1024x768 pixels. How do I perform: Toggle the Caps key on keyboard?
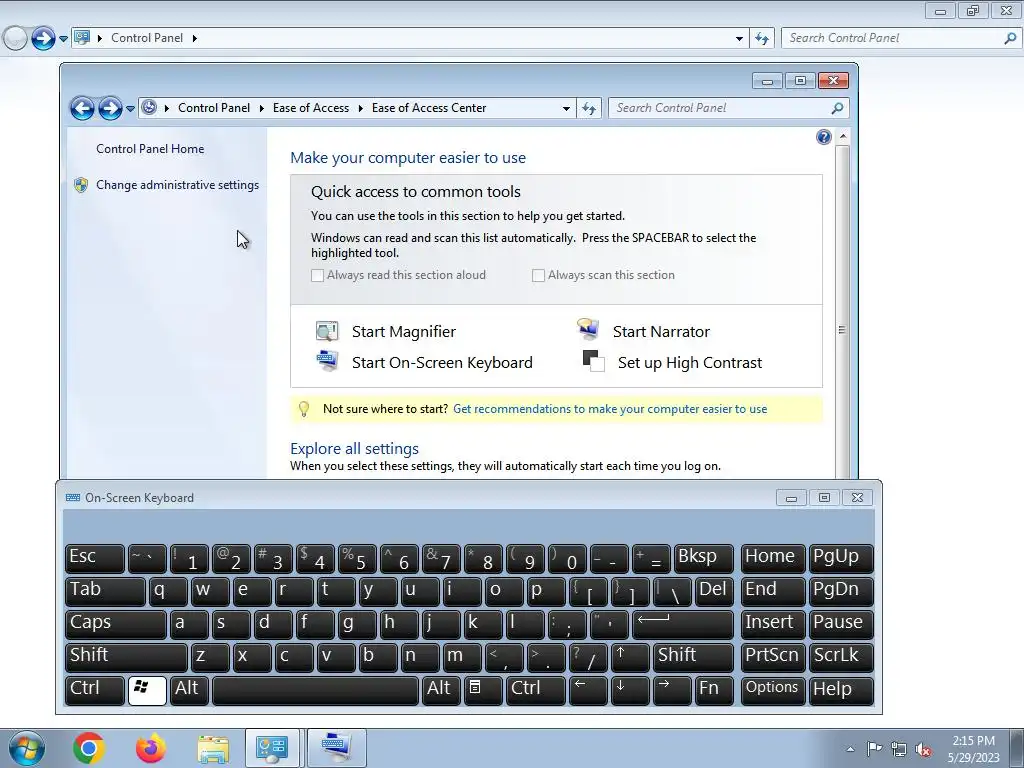pos(116,624)
